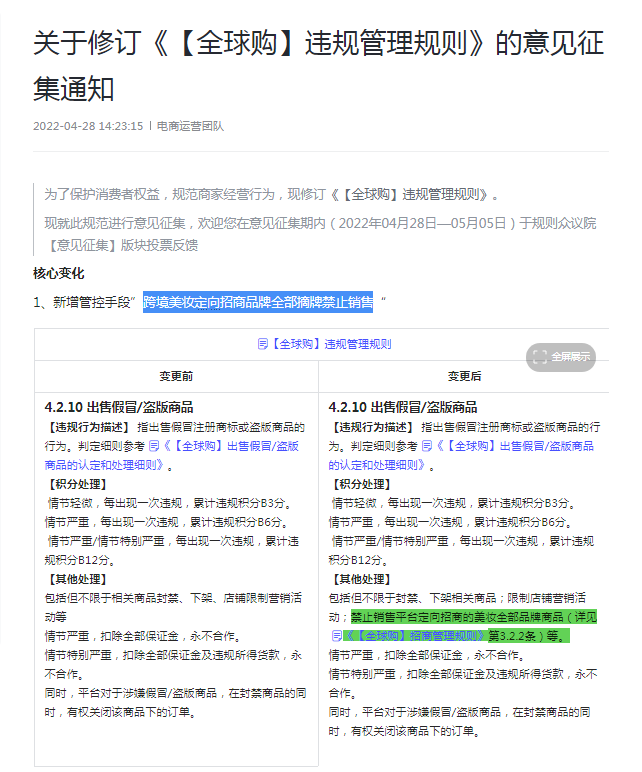
Task: Open the 【全球购】违规管理规则 document link above table
Action: (331, 344)
